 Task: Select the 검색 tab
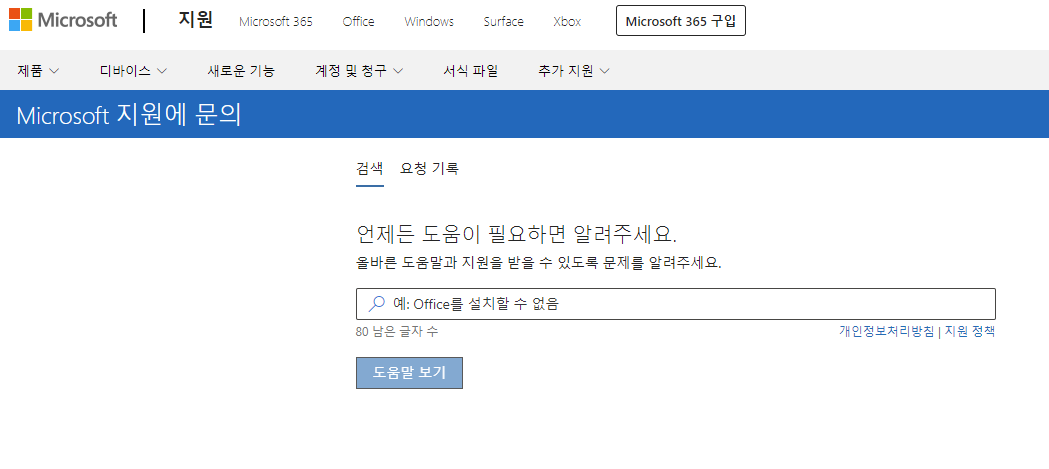click(370, 169)
